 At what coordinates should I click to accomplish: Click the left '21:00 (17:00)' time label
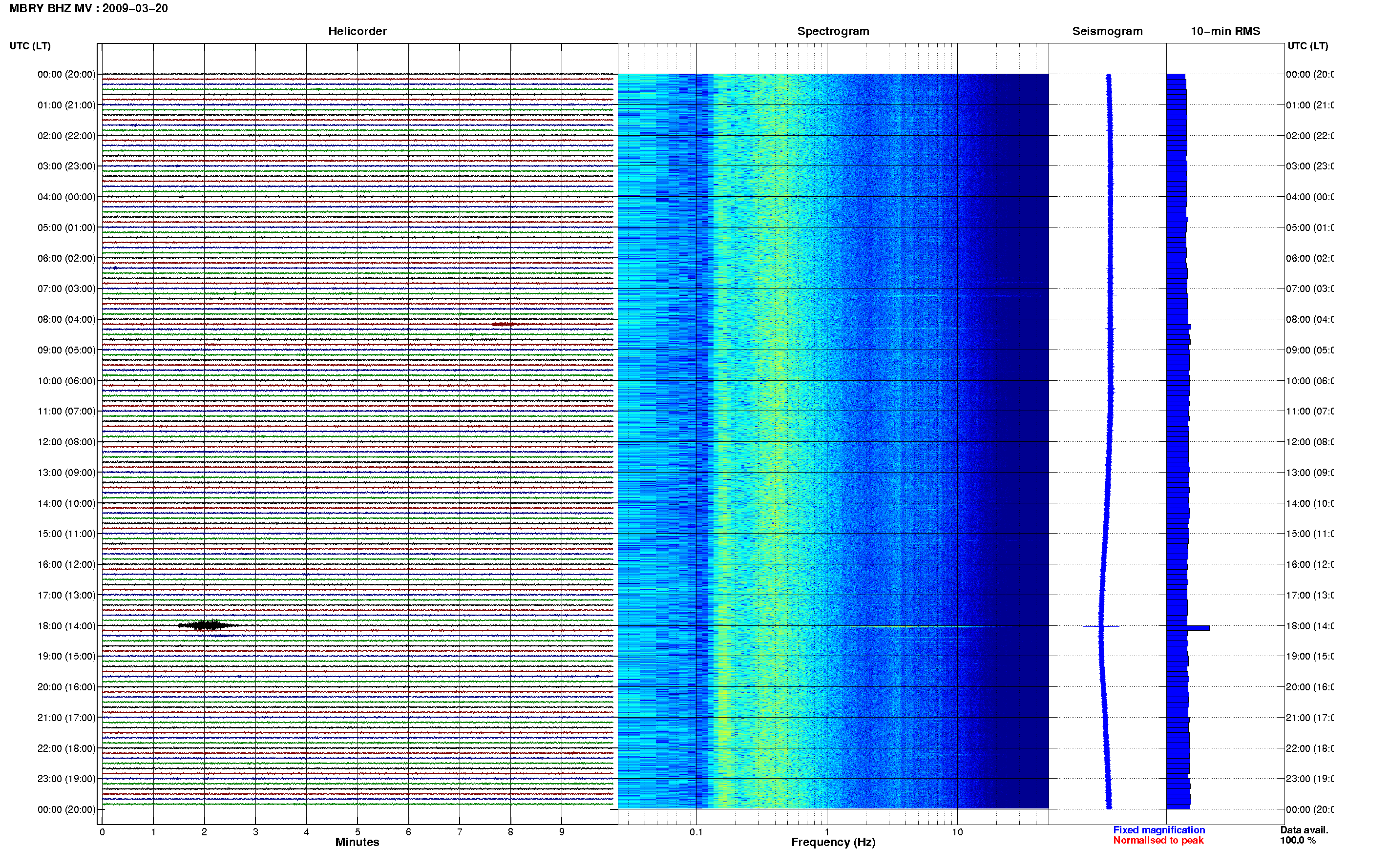pos(66,718)
